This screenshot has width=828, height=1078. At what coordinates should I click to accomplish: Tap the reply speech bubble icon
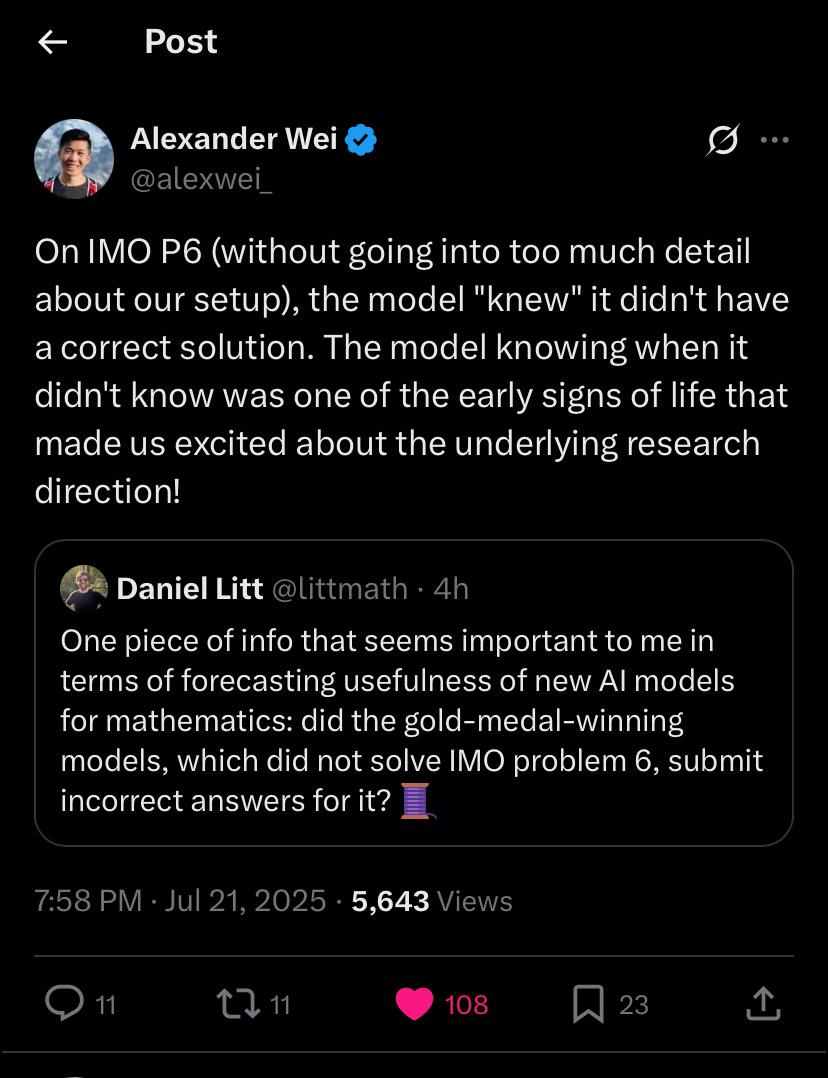(x=65, y=1003)
